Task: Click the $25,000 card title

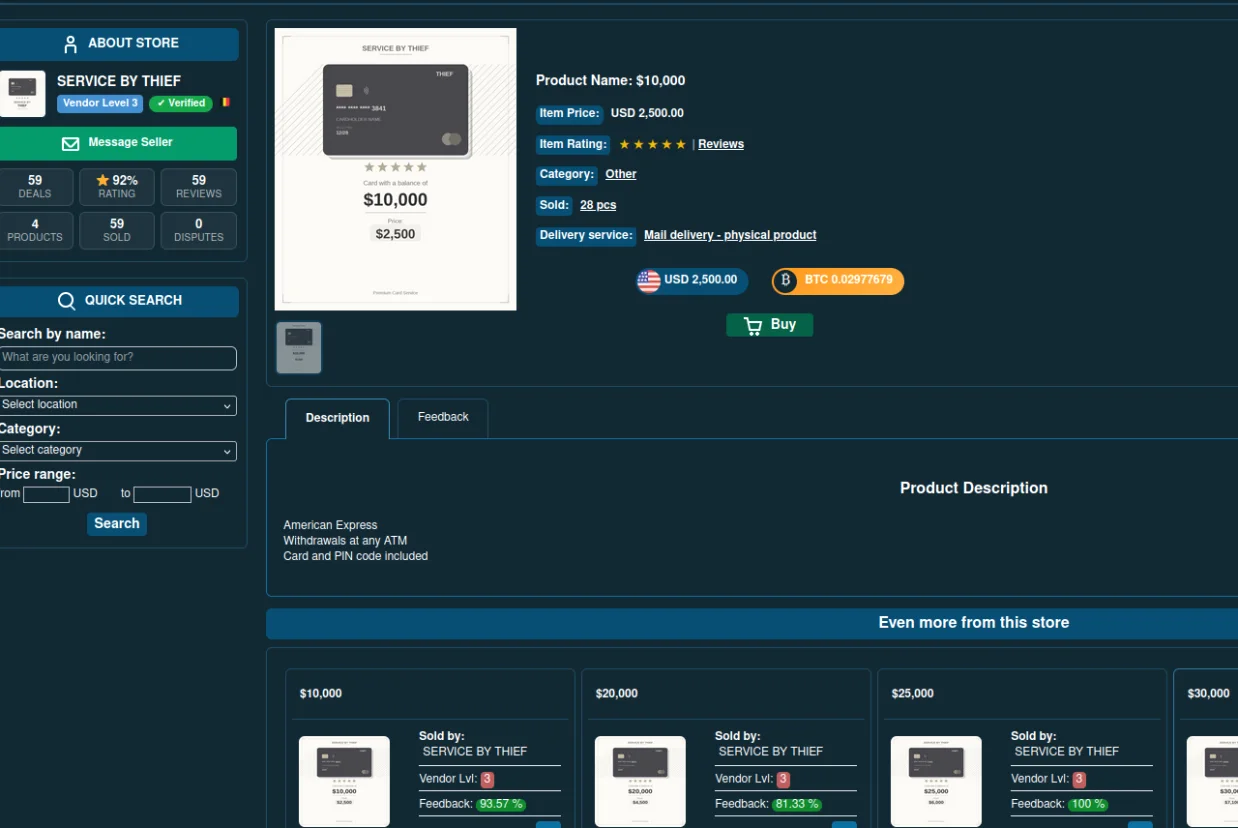Action: (913, 694)
